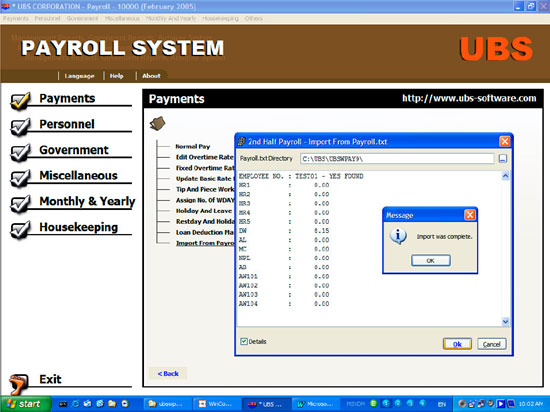This screenshot has height=412, width=550.
Task: Open the Personnel menu in the menu bar
Action: (x=48, y=18)
